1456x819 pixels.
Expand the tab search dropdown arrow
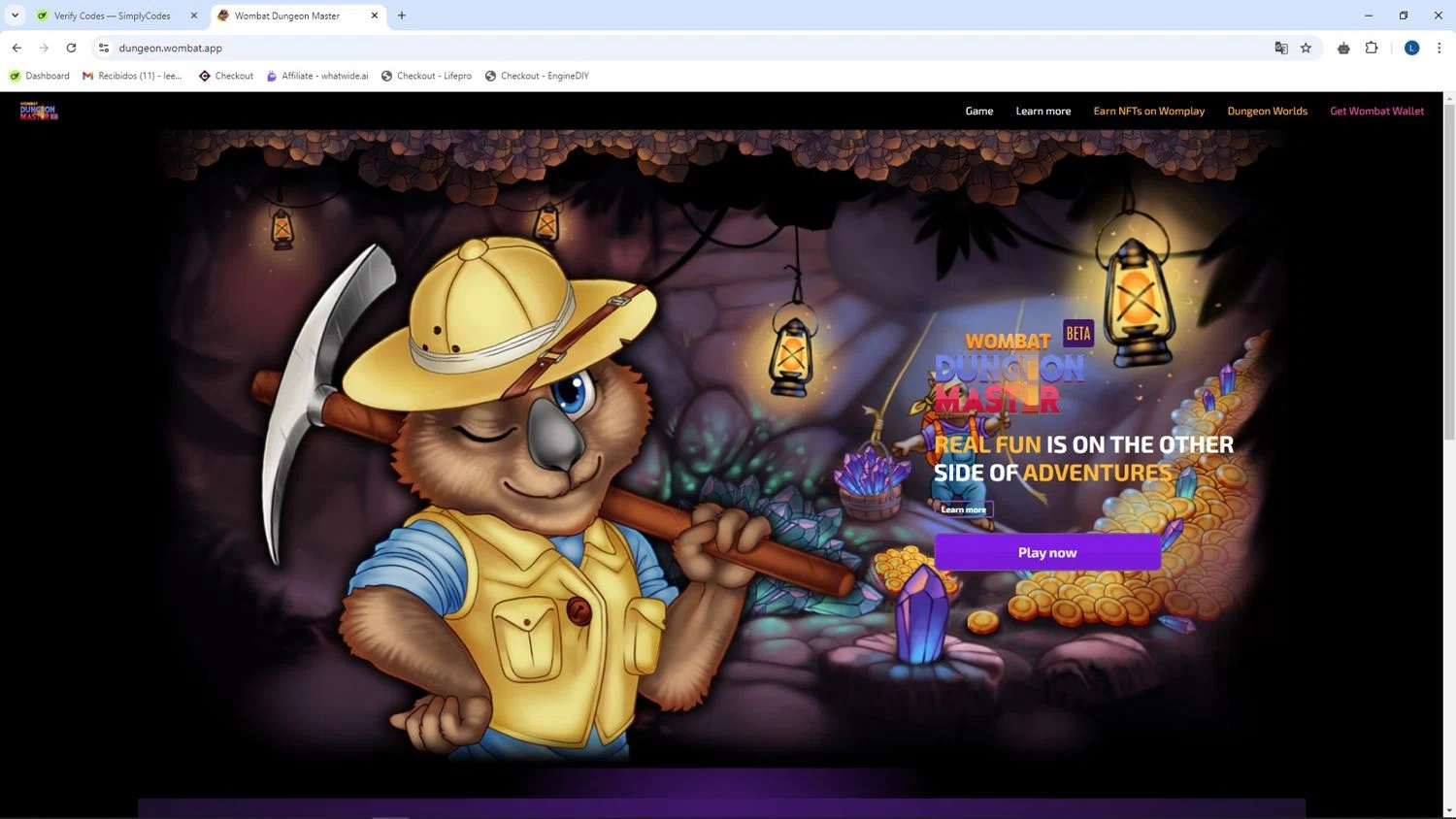click(15, 16)
